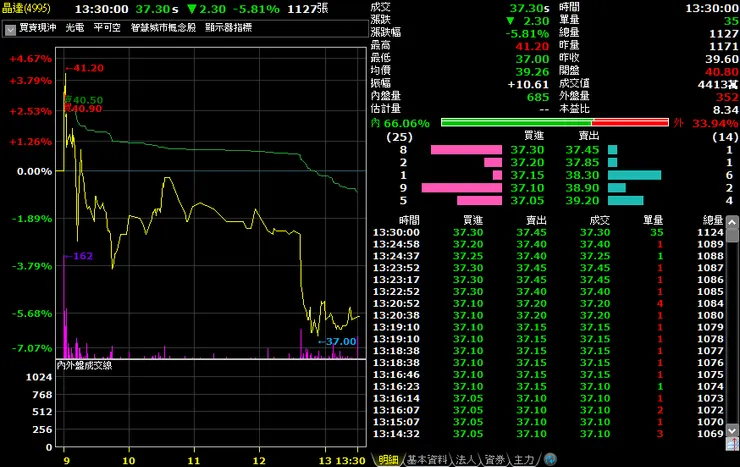Viewport: 740px width, 467px height.
Task: Click the 13:14:32 trade row time
Action: [396, 434]
